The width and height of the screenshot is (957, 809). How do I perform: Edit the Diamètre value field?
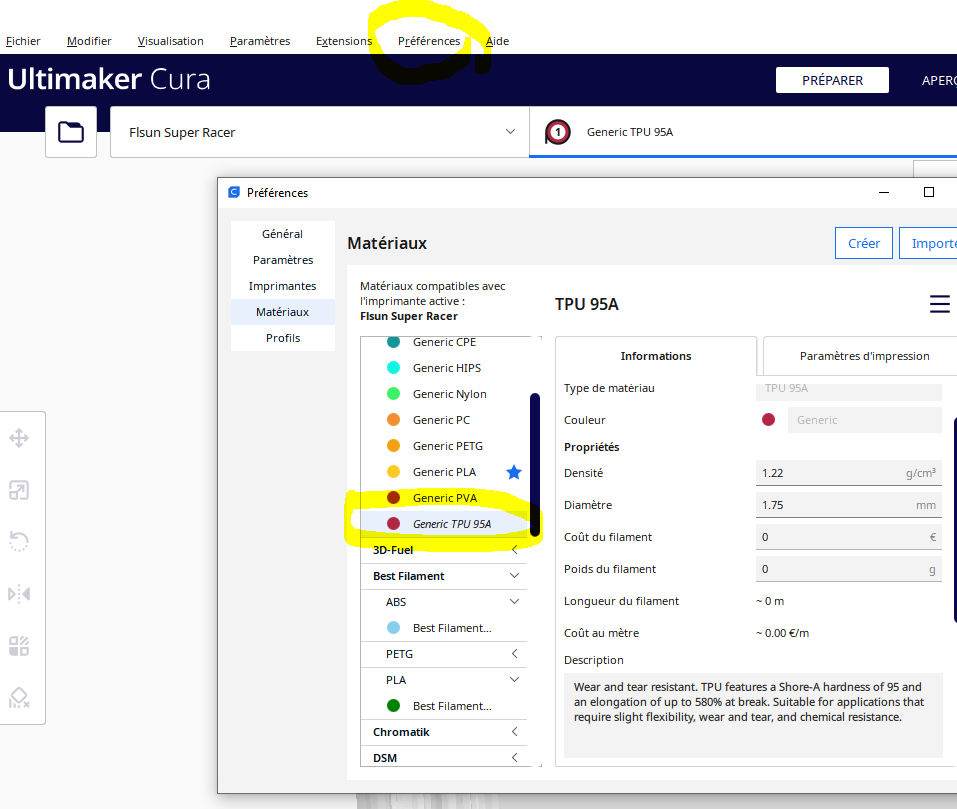(848, 505)
